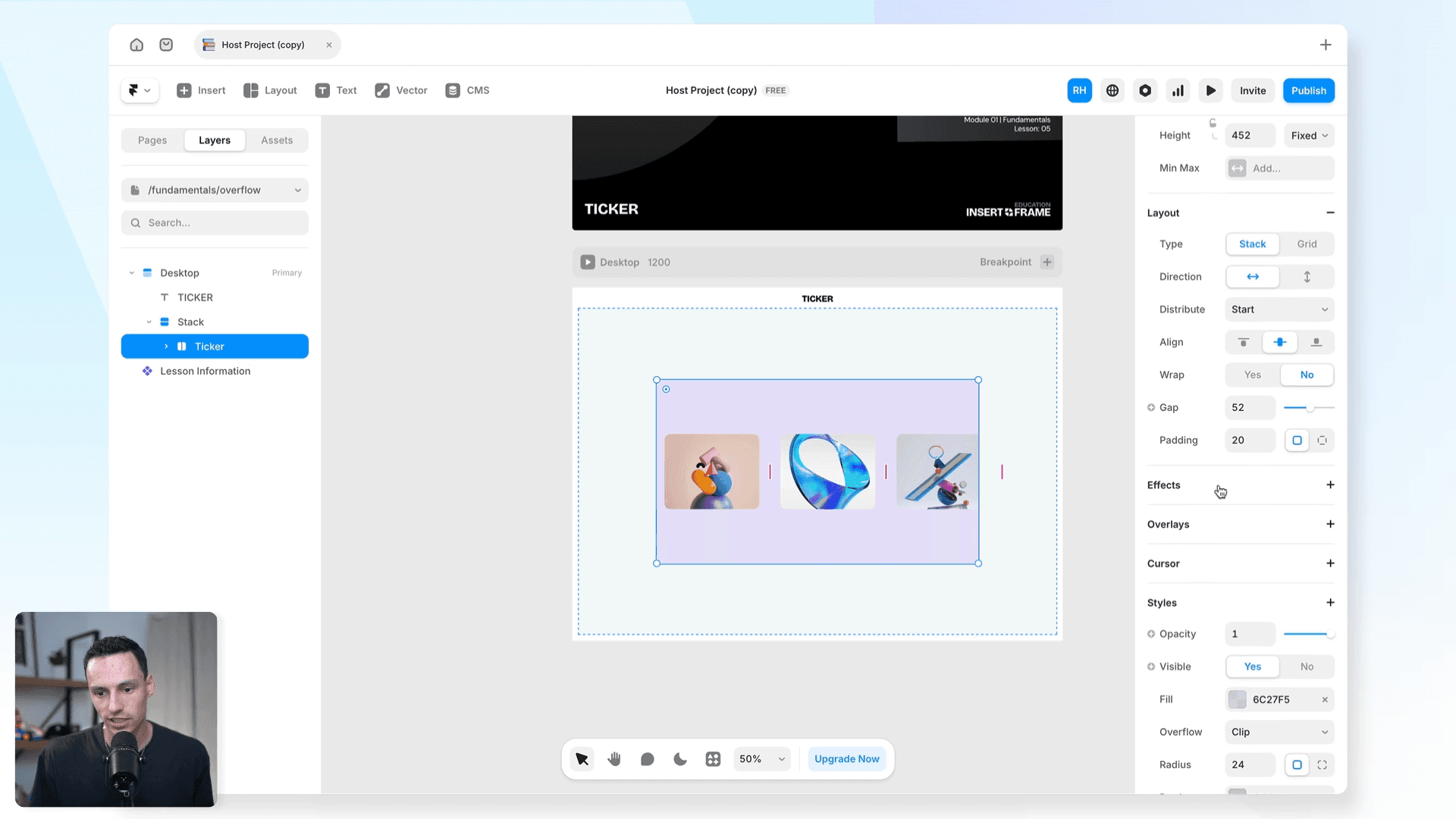Open the home icon in tab bar
The width and height of the screenshot is (1456, 819).
pos(136,45)
